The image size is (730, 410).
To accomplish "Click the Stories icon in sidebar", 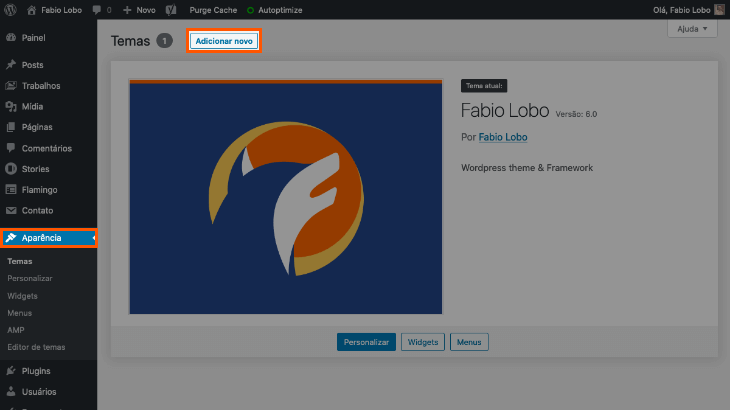I will click(x=11, y=169).
